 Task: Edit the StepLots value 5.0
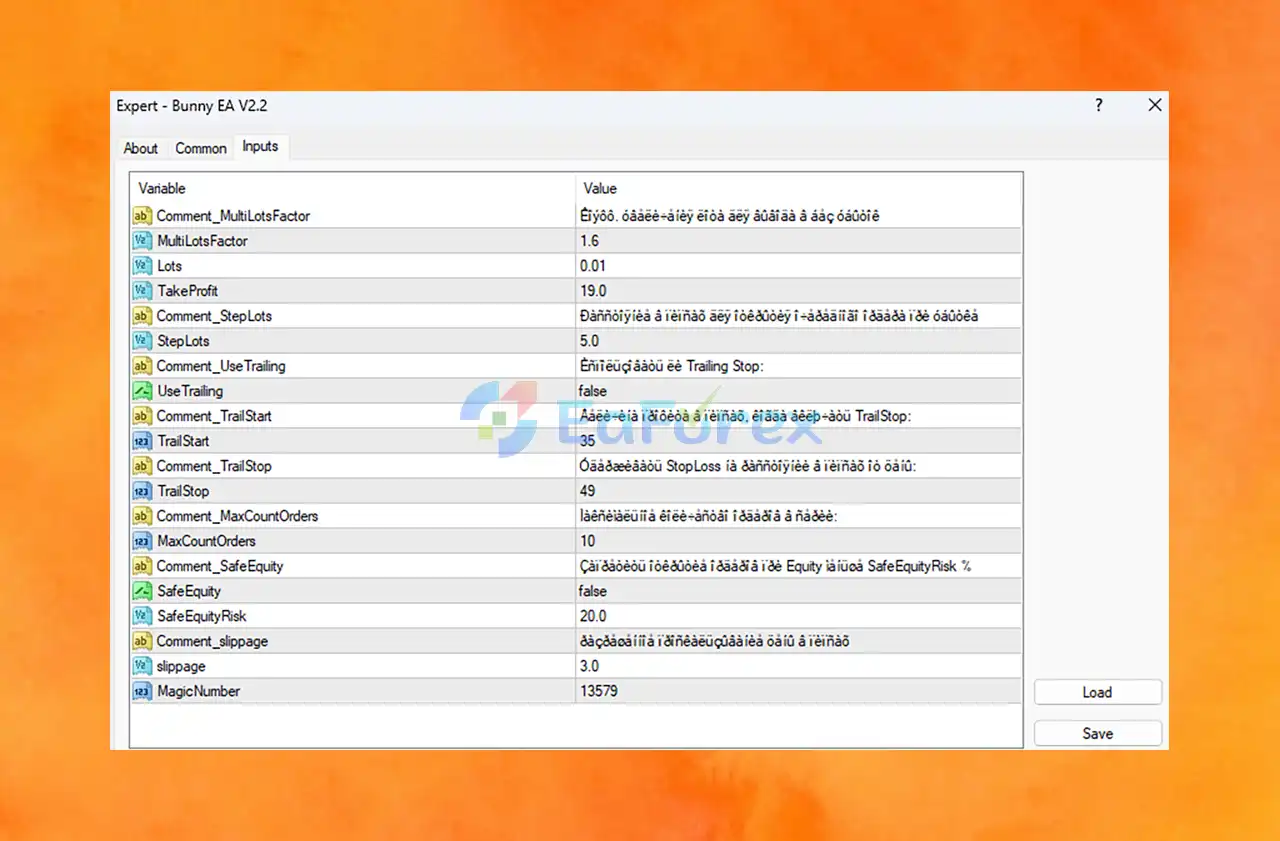798,341
